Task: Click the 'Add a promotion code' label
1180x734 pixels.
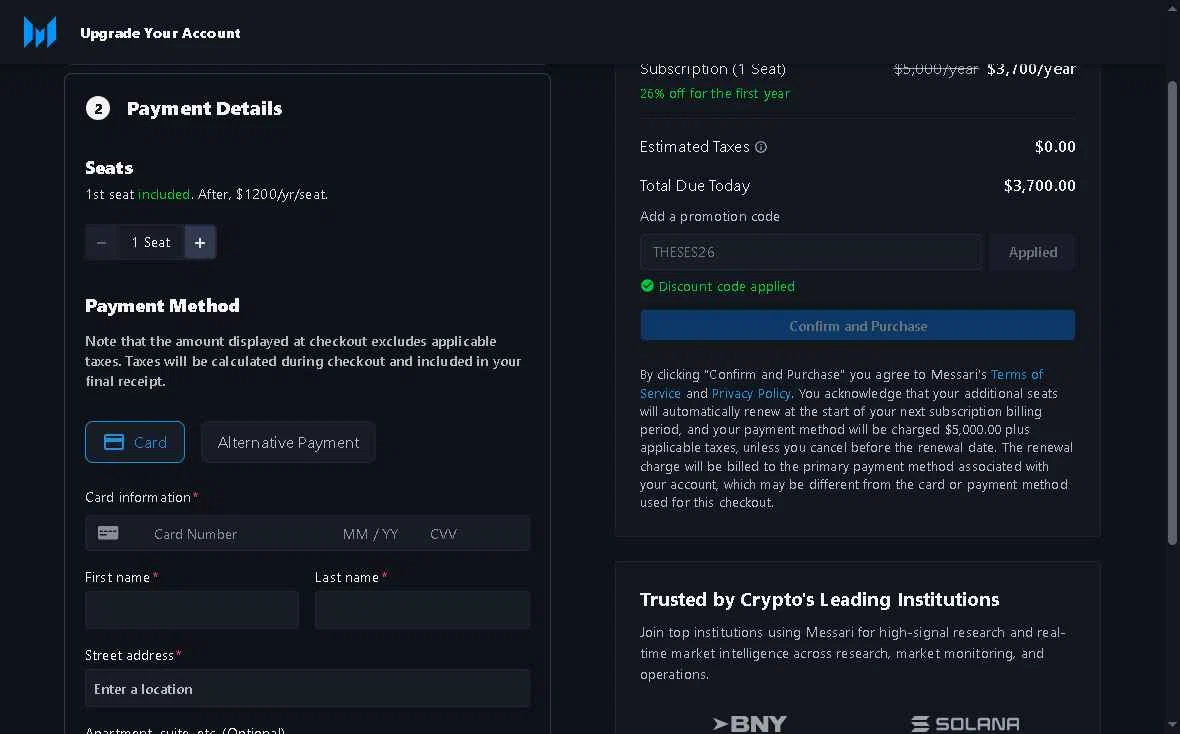Action: pos(710,216)
